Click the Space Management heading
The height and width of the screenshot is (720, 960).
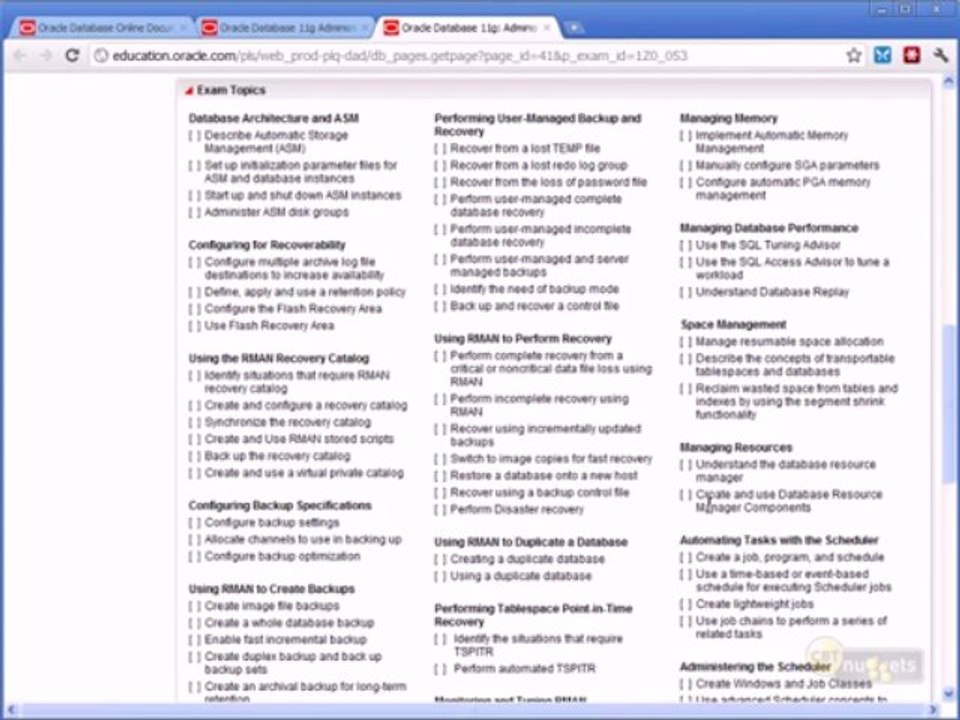pyautogui.click(x=733, y=324)
